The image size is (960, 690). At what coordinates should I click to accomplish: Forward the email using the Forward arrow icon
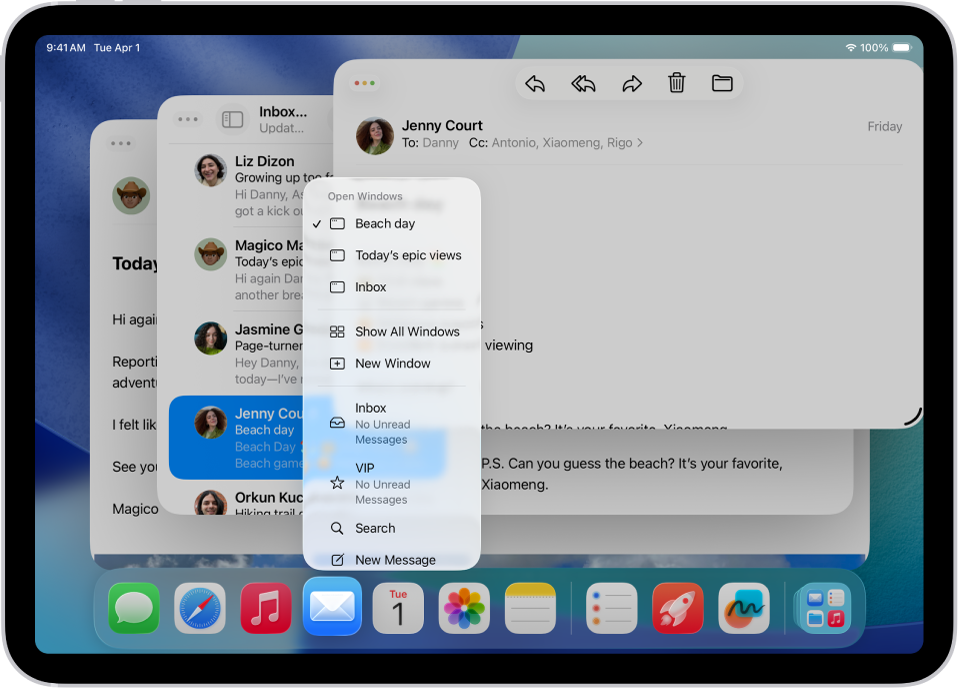[x=632, y=83]
